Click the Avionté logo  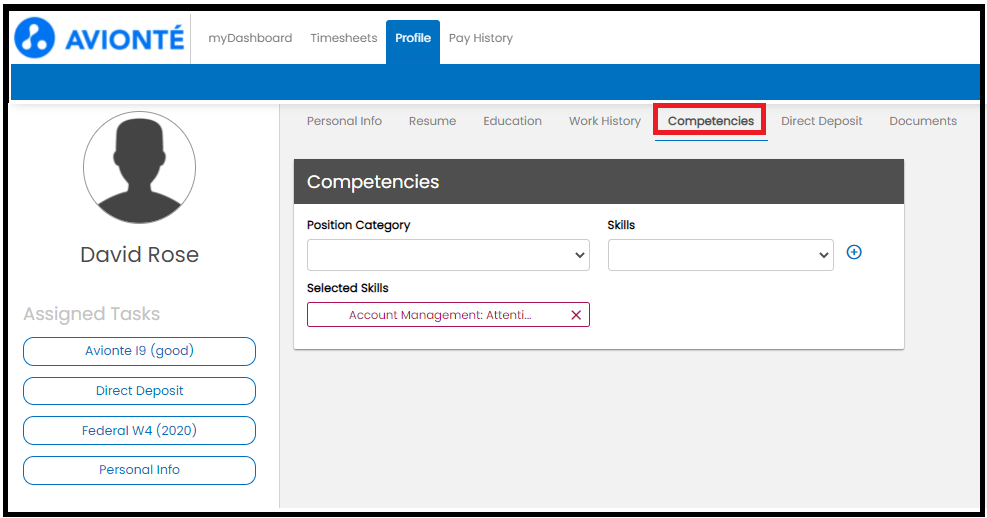click(100, 38)
